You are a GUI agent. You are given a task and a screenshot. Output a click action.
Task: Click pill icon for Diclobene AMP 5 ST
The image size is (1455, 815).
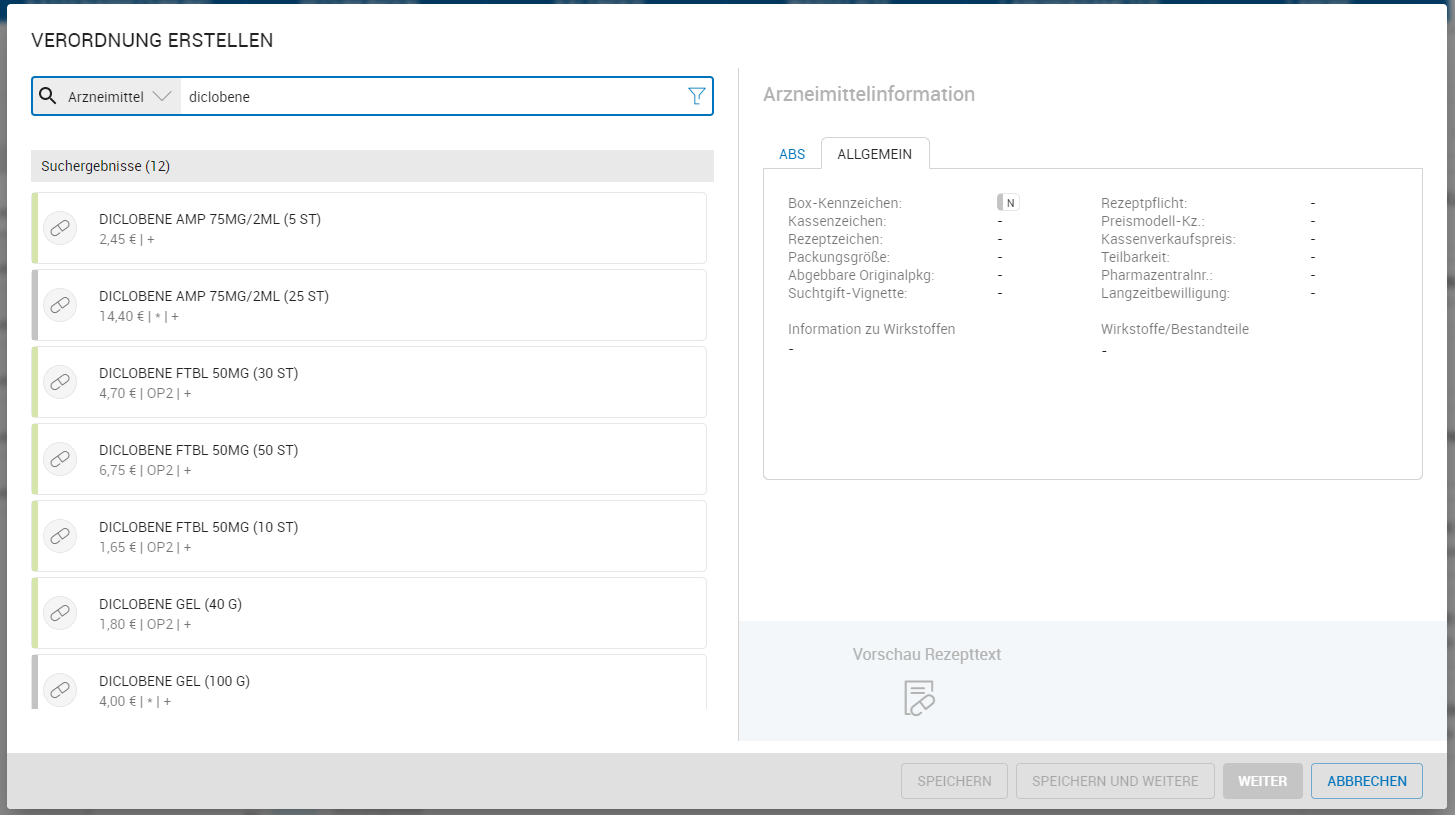tap(60, 228)
